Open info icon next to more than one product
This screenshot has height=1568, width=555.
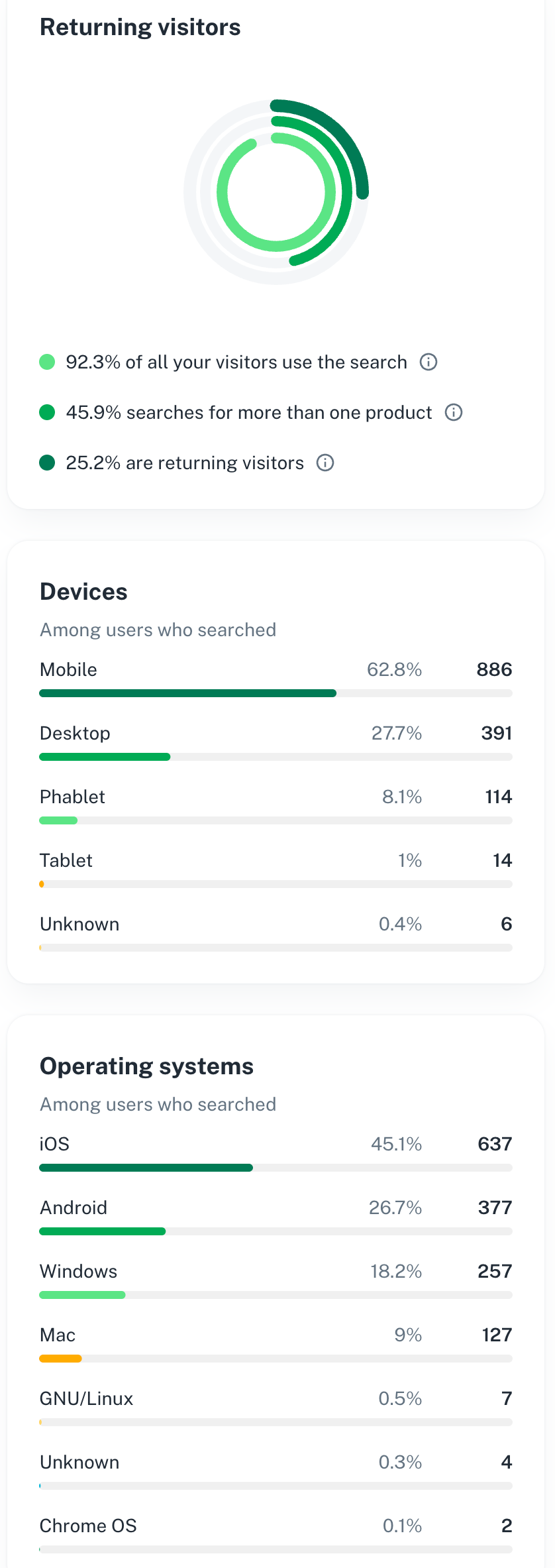click(x=454, y=412)
